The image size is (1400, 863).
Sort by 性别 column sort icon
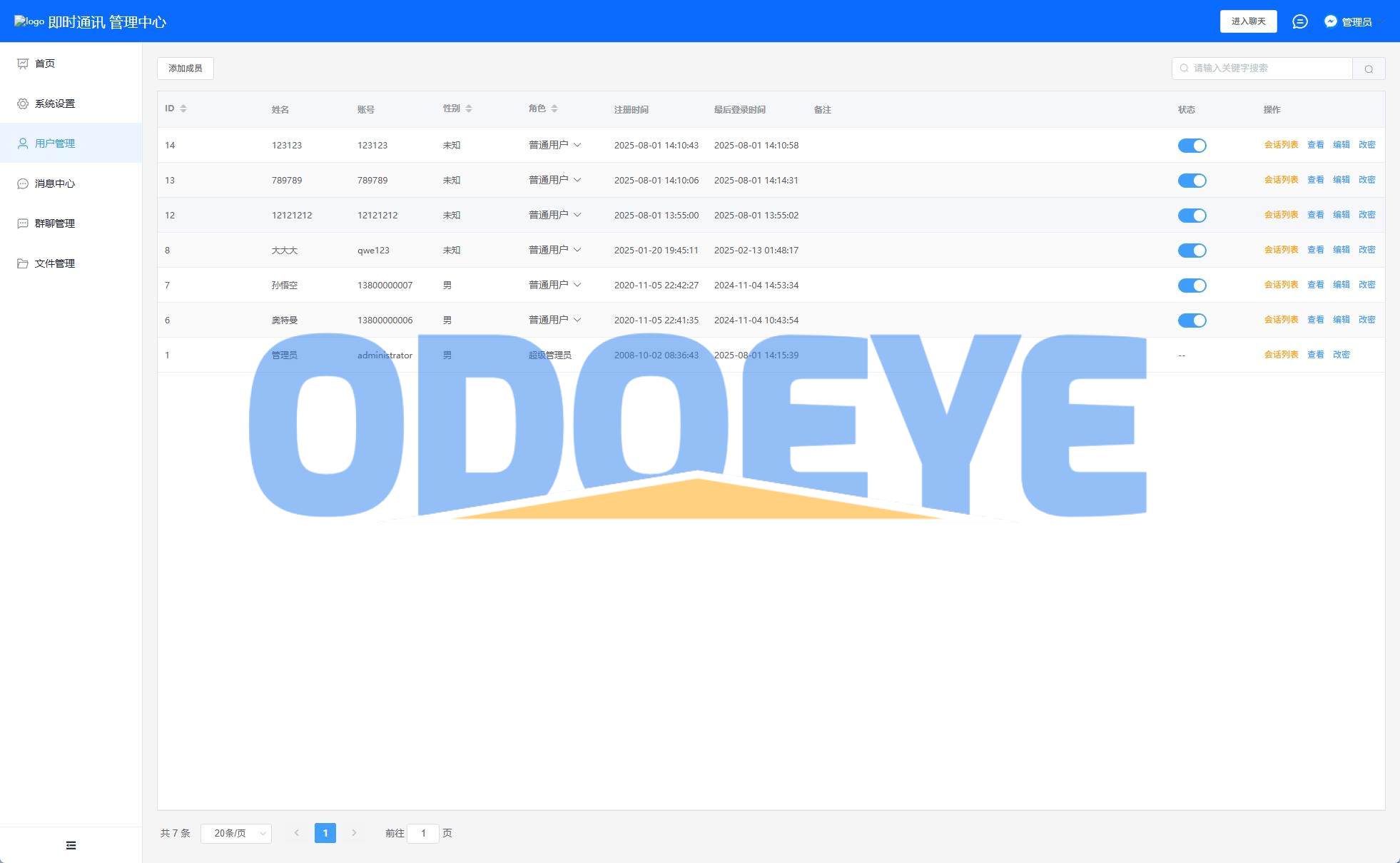coord(469,108)
